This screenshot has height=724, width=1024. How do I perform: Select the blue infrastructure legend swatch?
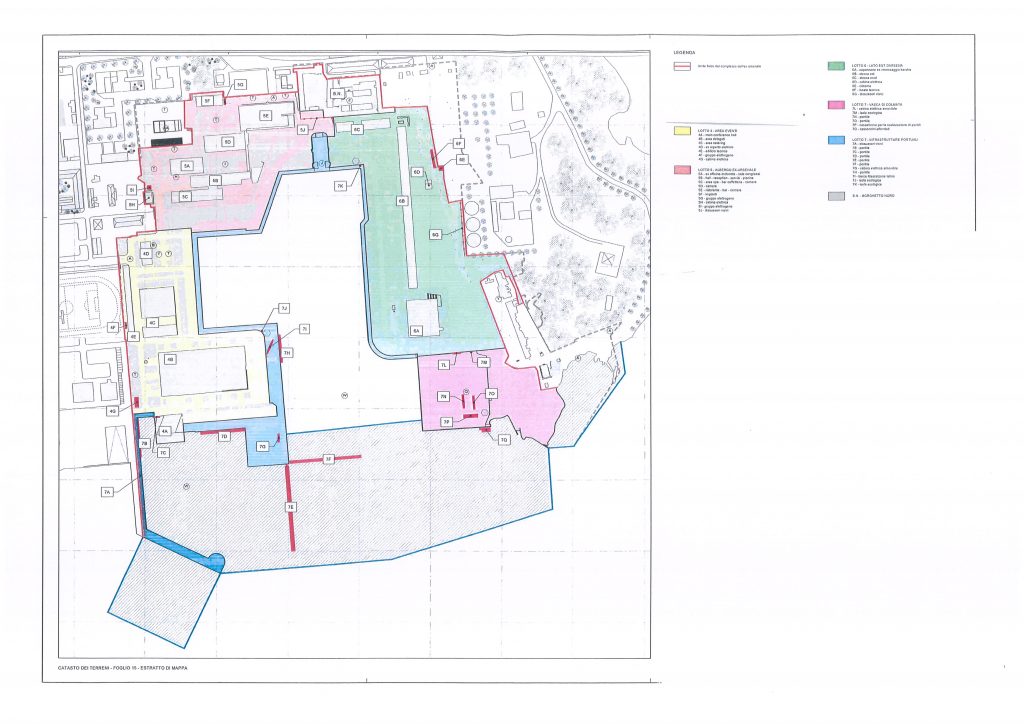tap(835, 140)
